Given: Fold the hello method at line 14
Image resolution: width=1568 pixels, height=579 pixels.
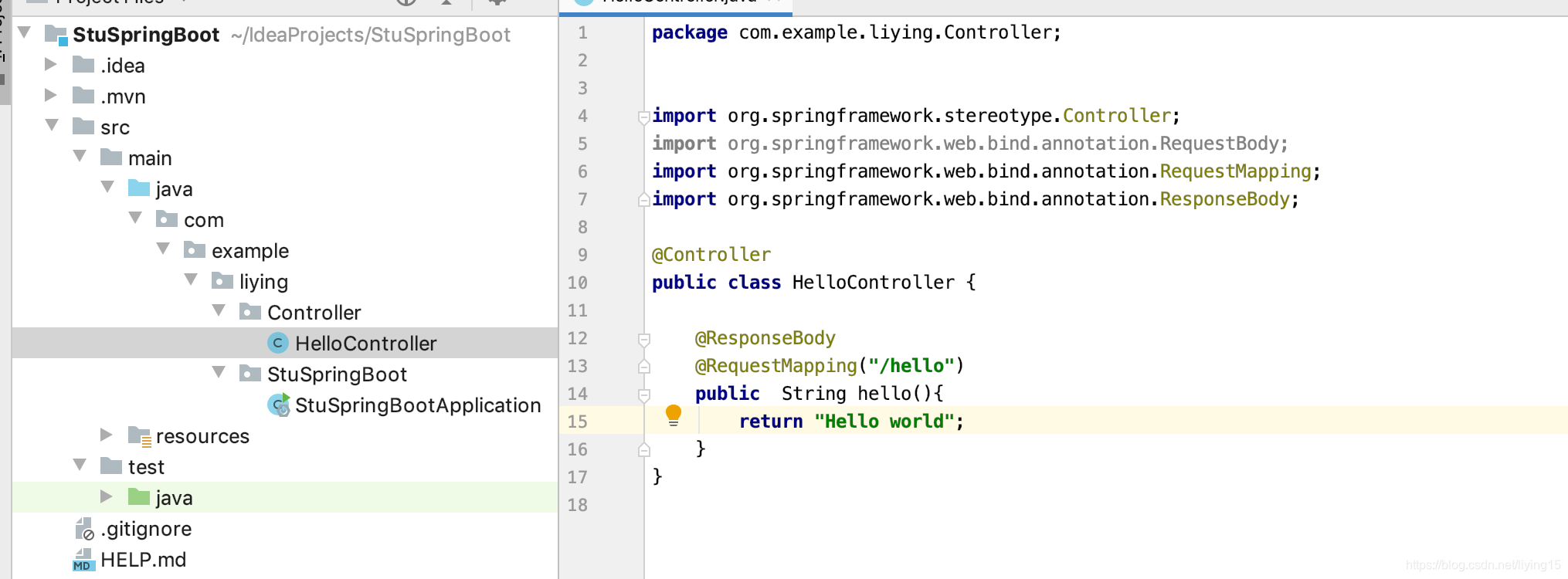Looking at the screenshot, I should coord(644,395).
